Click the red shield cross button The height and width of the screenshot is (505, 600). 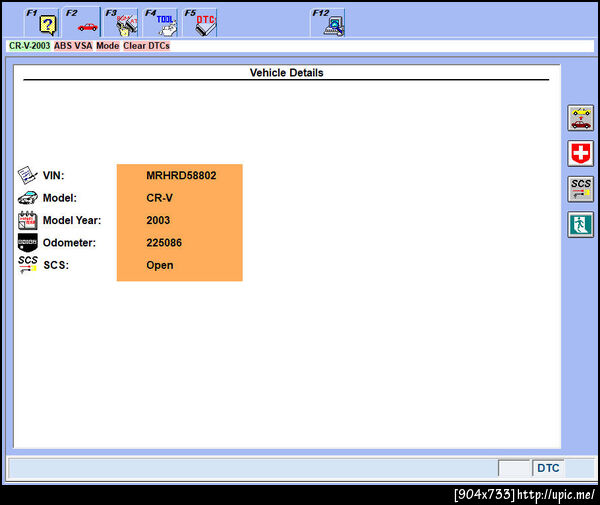[x=580, y=153]
